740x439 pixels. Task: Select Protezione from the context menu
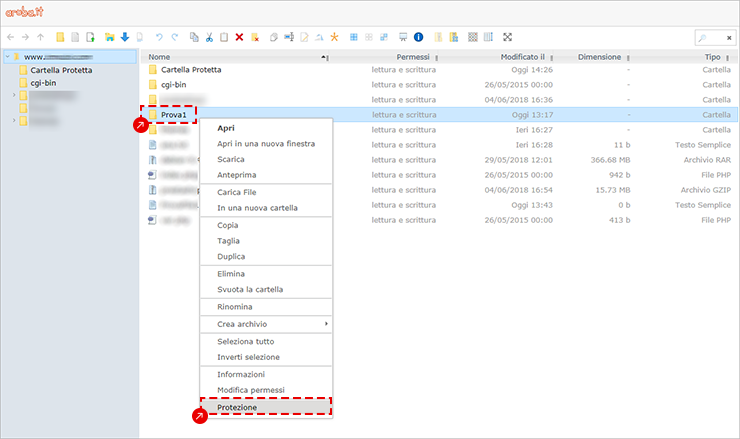[266, 407]
